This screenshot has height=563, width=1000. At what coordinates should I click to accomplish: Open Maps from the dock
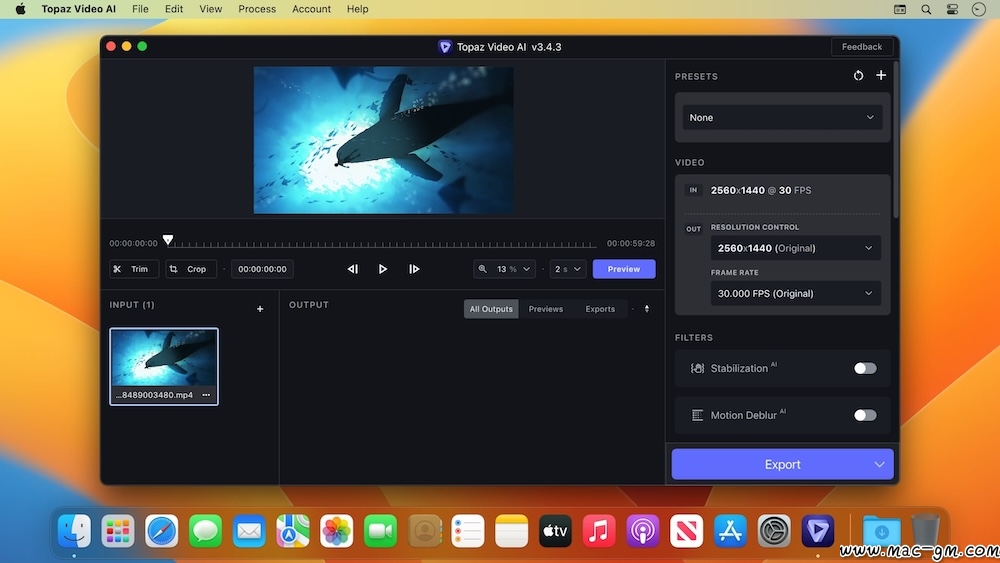(293, 530)
